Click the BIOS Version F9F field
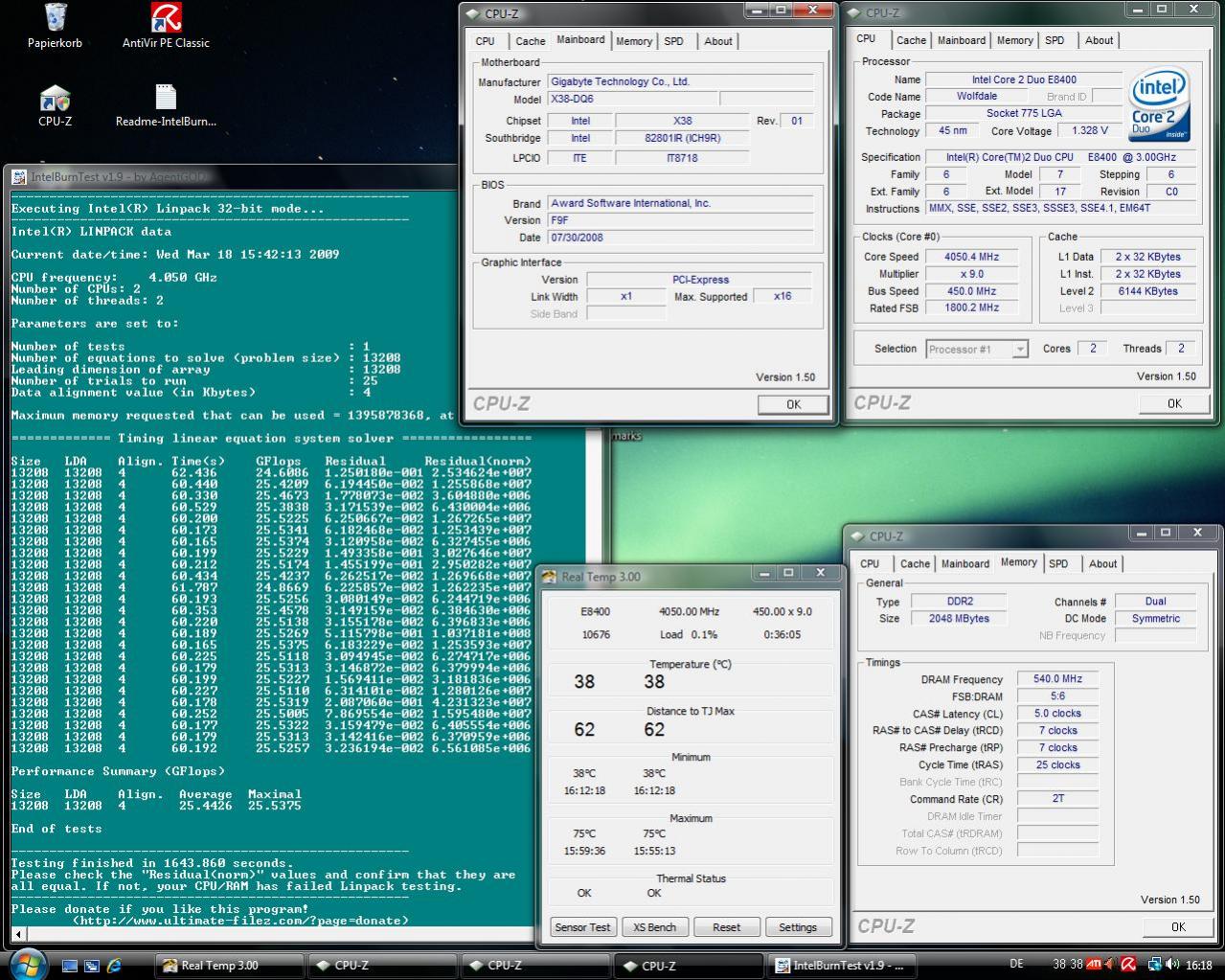Screen dimensions: 1225x980 [x=680, y=220]
